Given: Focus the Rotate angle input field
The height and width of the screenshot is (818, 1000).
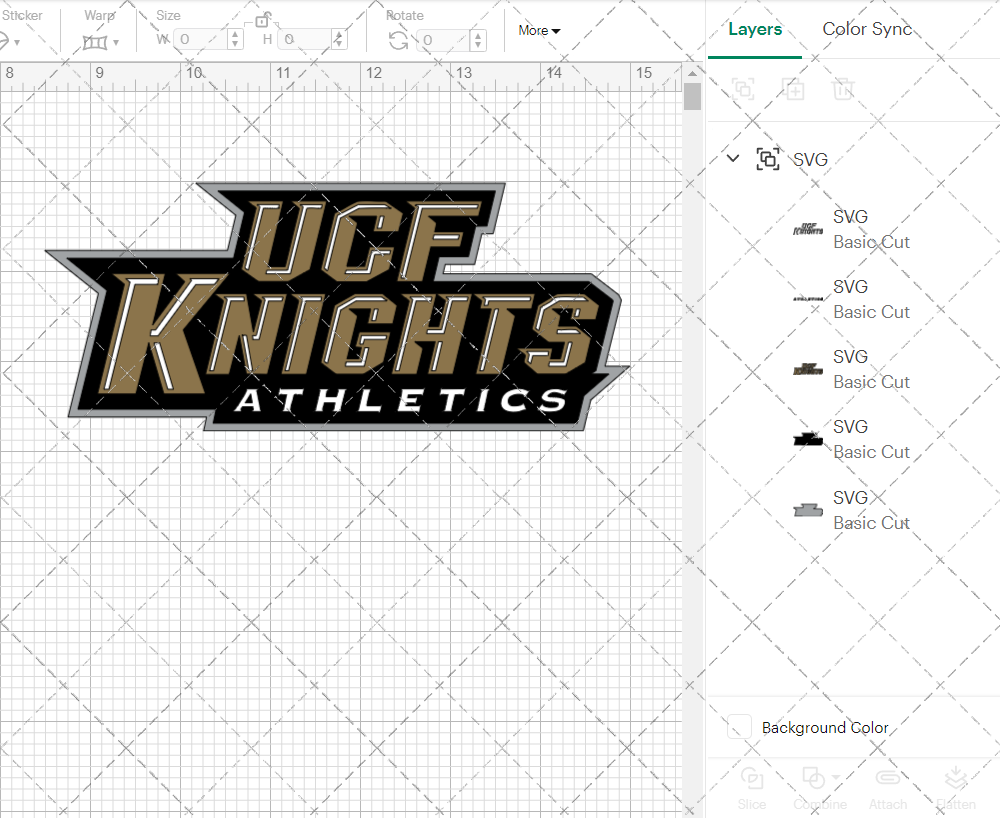Looking at the screenshot, I should click(444, 40).
